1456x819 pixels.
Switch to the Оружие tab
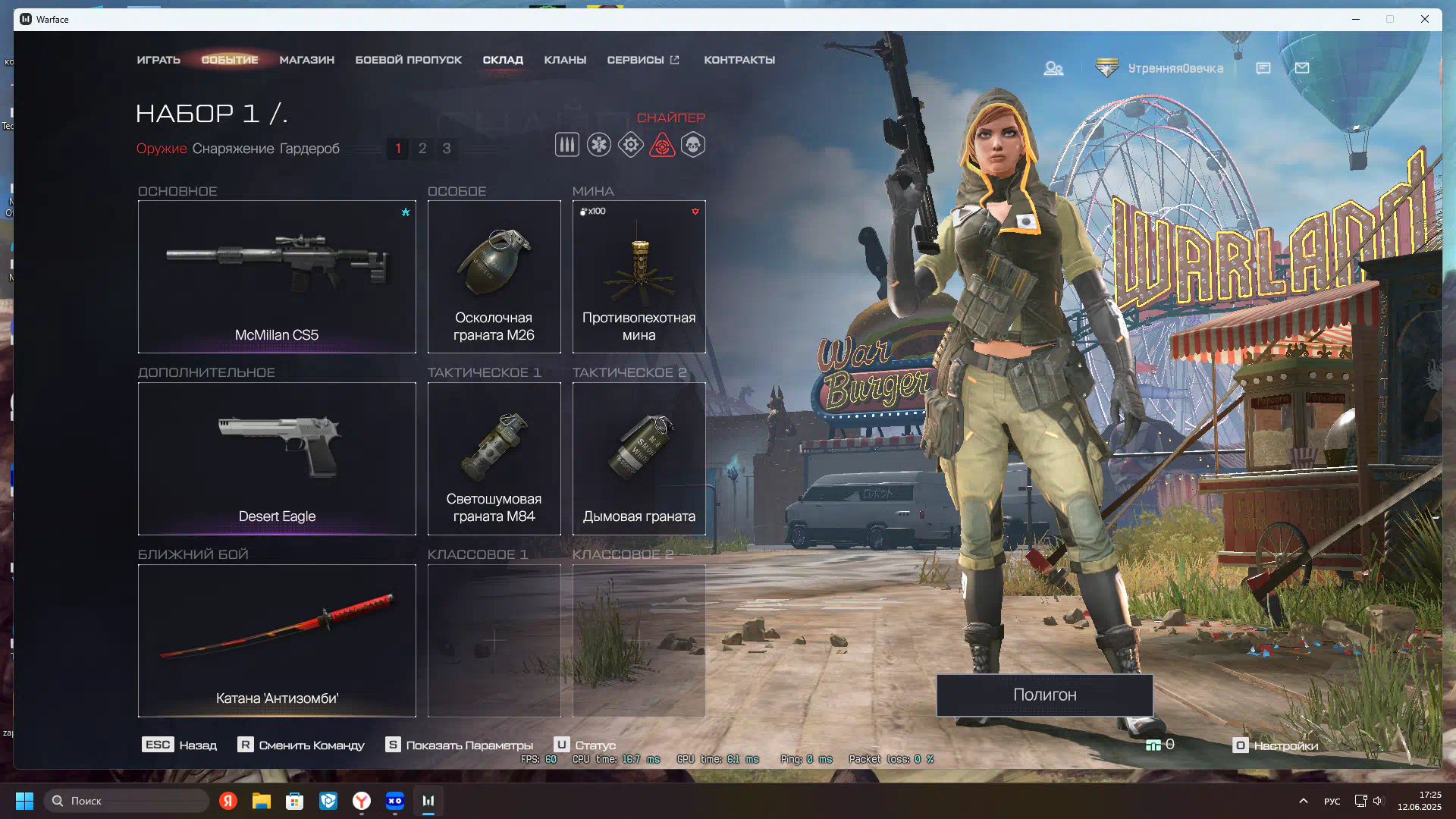click(162, 149)
